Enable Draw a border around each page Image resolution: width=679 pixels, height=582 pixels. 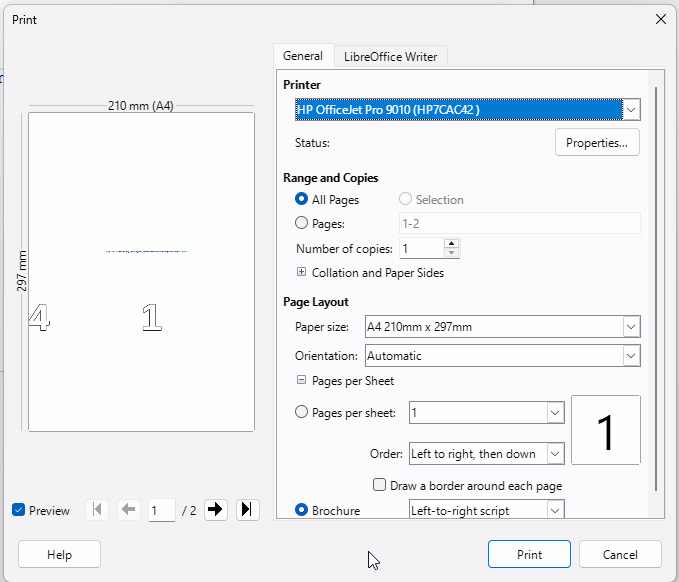[x=380, y=486]
